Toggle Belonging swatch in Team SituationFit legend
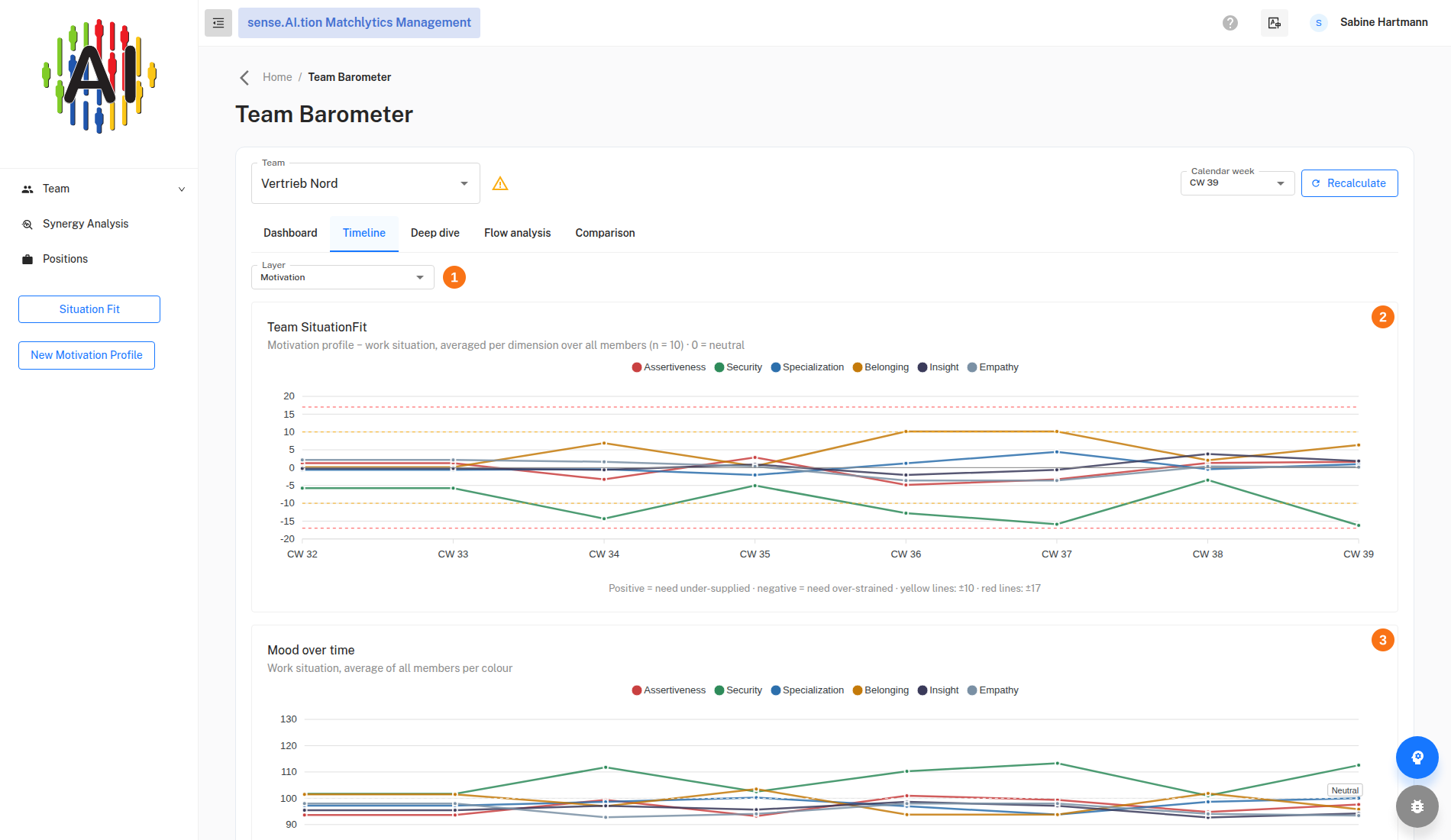The image size is (1451, 840). [x=858, y=367]
